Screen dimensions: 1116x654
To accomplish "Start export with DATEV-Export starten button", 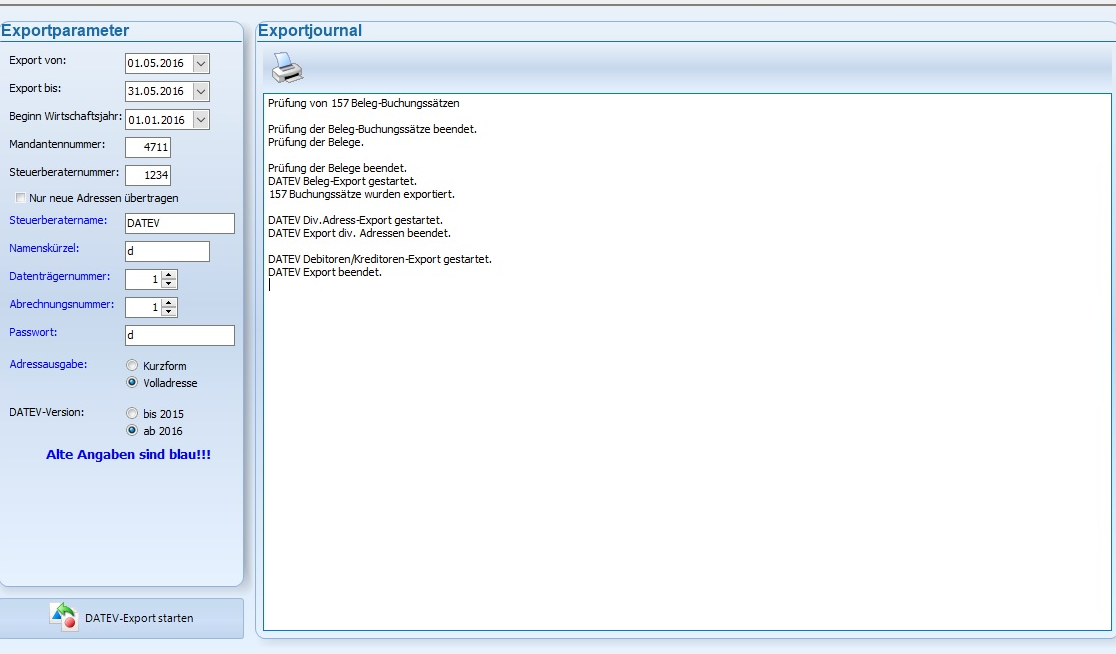I will point(122,618).
